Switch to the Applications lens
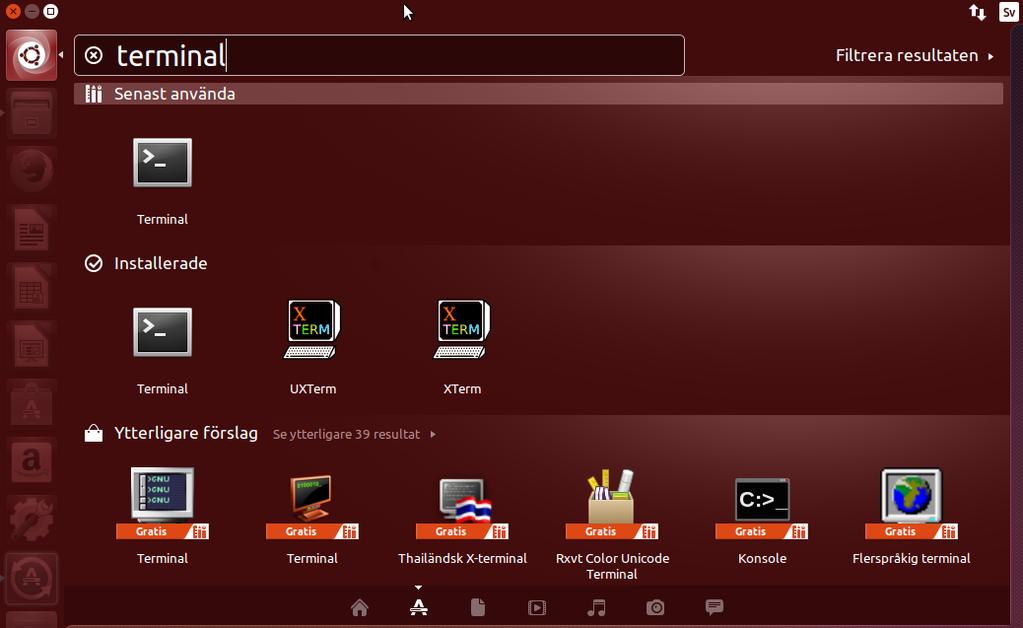 pyautogui.click(x=419, y=608)
